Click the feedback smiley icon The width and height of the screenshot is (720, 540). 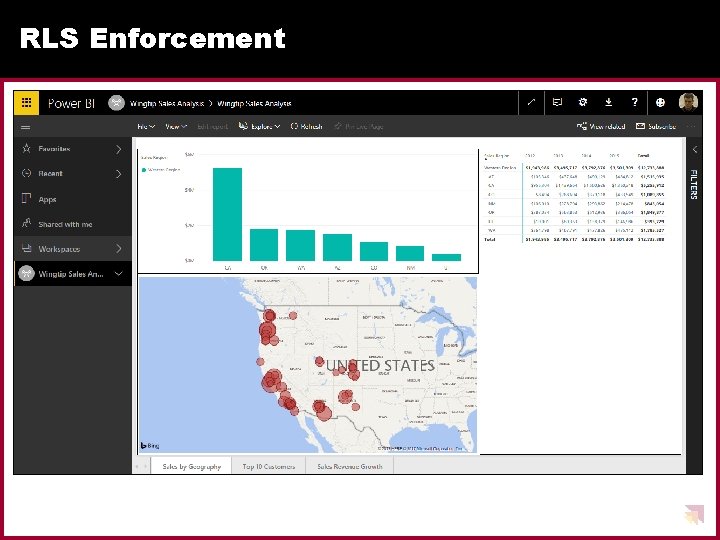(x=660, y=102)
